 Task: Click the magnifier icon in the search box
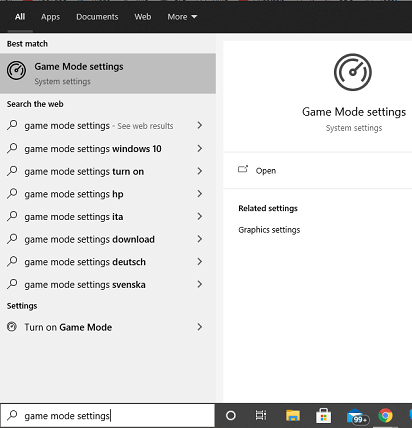pyautogui.click(x=12, y=415)
